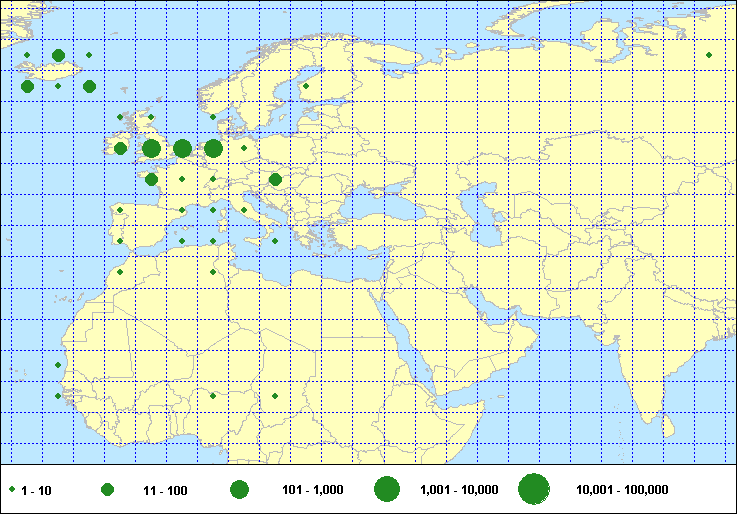Click the medium circle over Ireland
The width and height of the screenshot is (737, 514).
click(120, 149)
